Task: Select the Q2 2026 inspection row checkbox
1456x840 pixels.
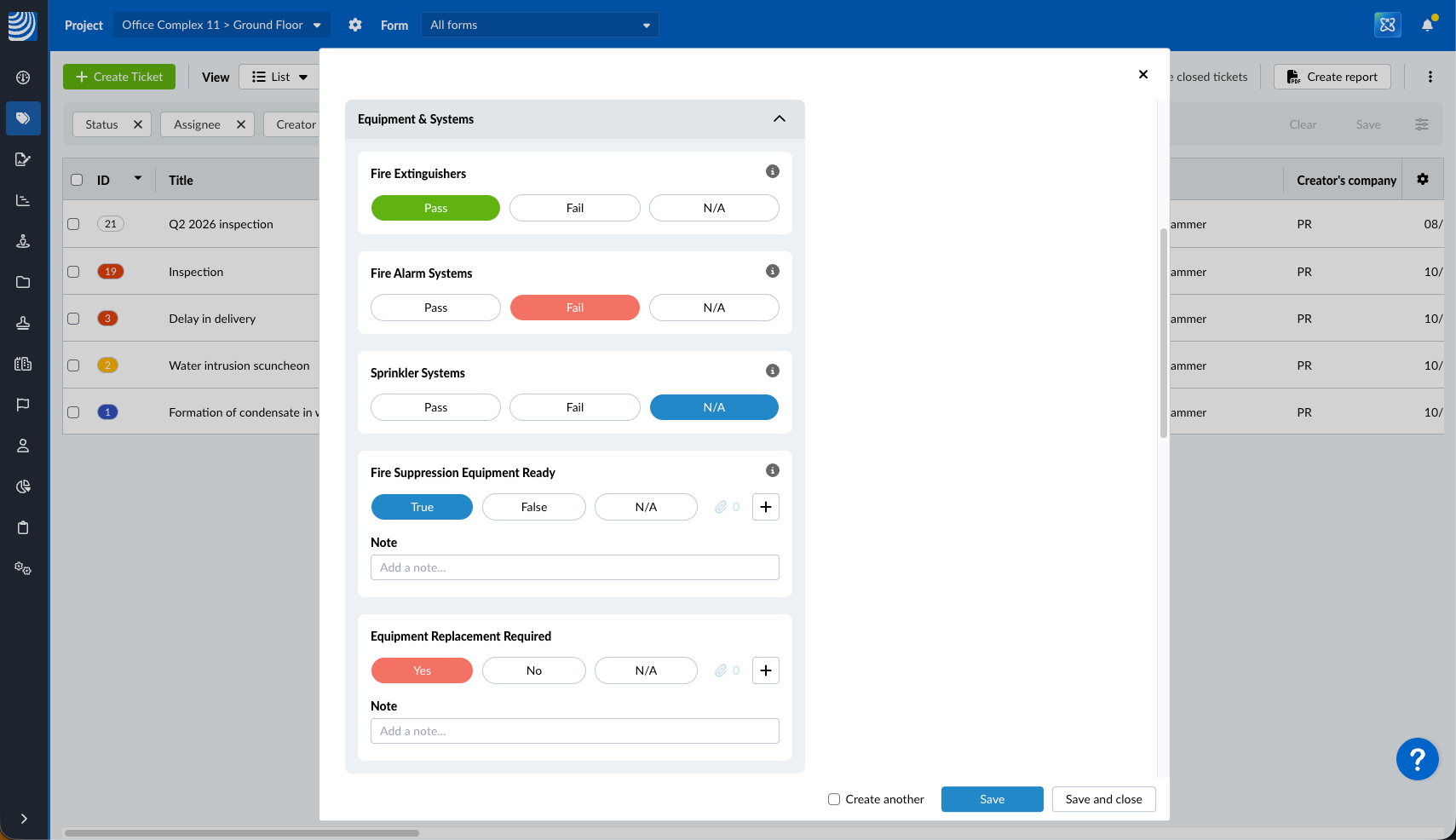Action: 74,224
